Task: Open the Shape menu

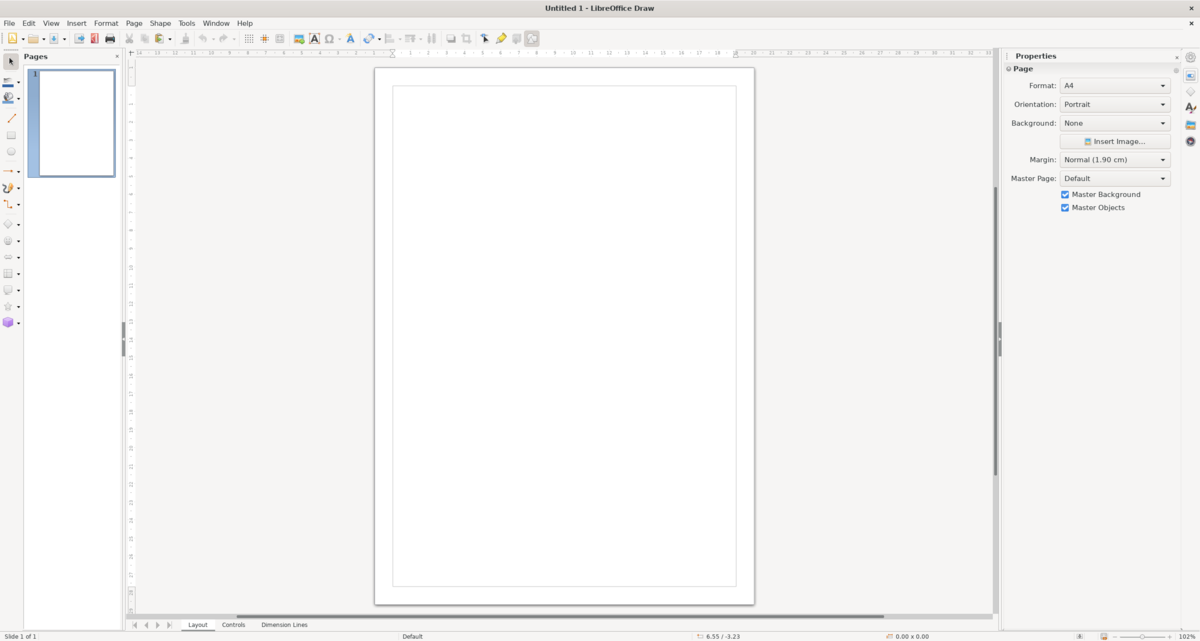Action: point(160,23)
